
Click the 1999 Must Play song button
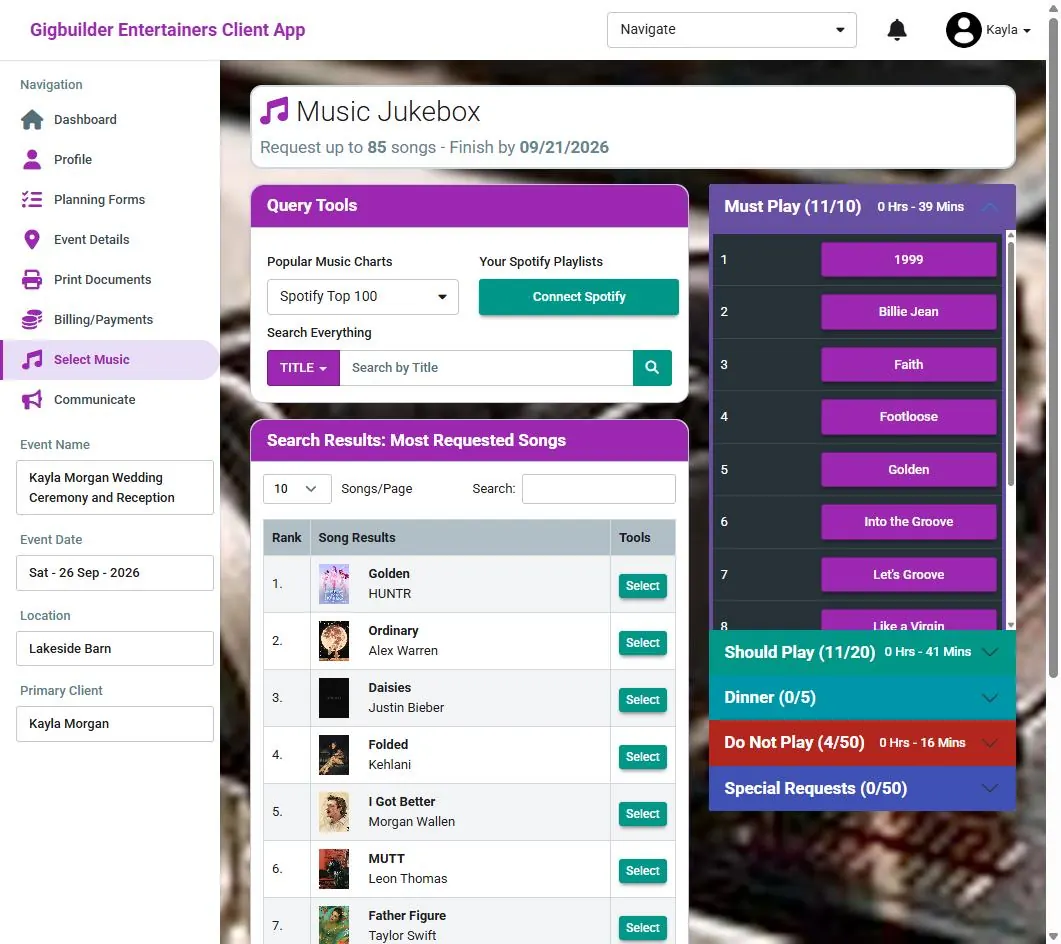coord(908,259)
